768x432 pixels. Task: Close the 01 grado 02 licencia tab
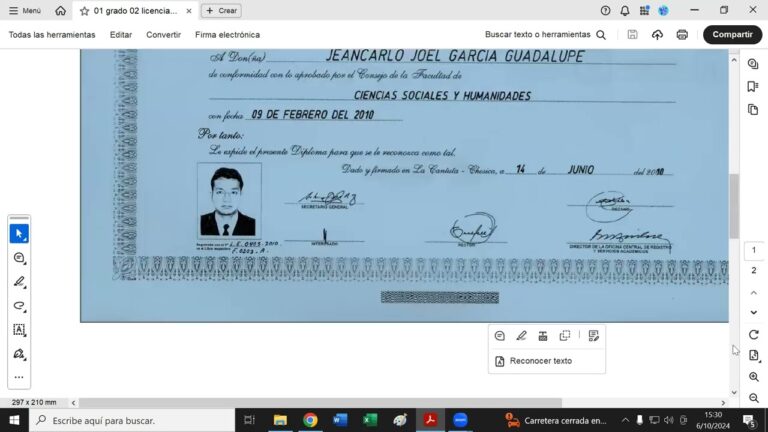pyautogui.click(x=189, y=11)
